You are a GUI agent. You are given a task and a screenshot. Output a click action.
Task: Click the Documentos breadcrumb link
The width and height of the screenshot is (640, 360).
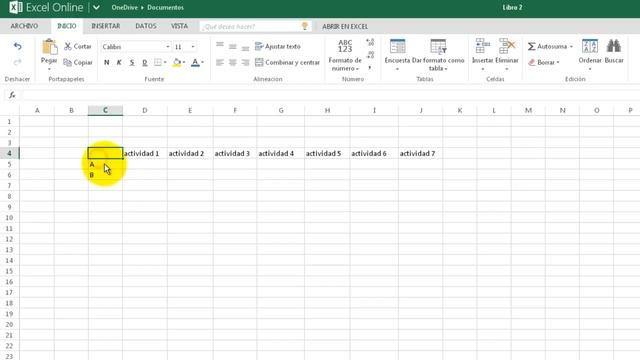[x=165, y=7]
